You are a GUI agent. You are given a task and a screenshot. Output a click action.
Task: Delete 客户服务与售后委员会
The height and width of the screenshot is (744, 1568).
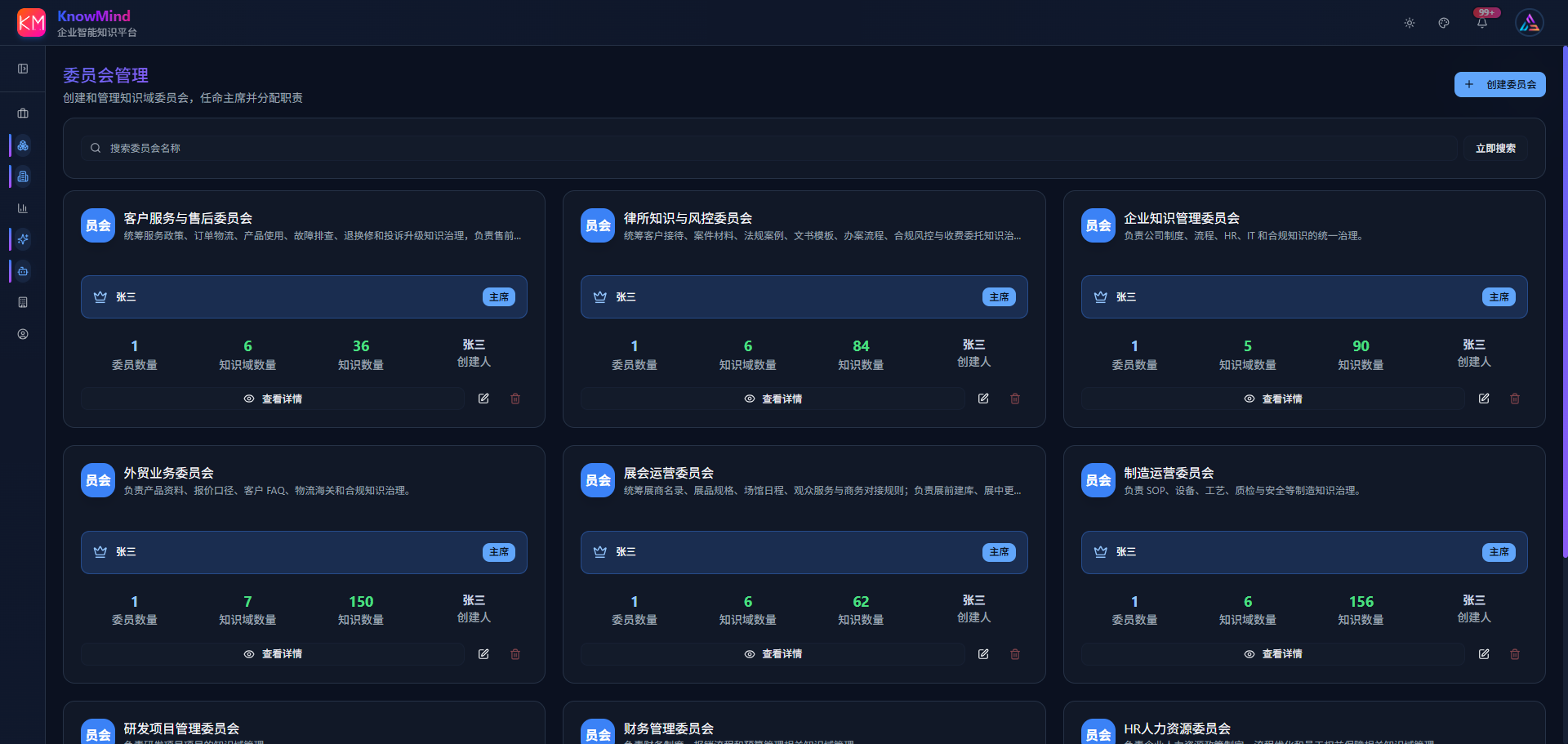[x=515, y=399]
